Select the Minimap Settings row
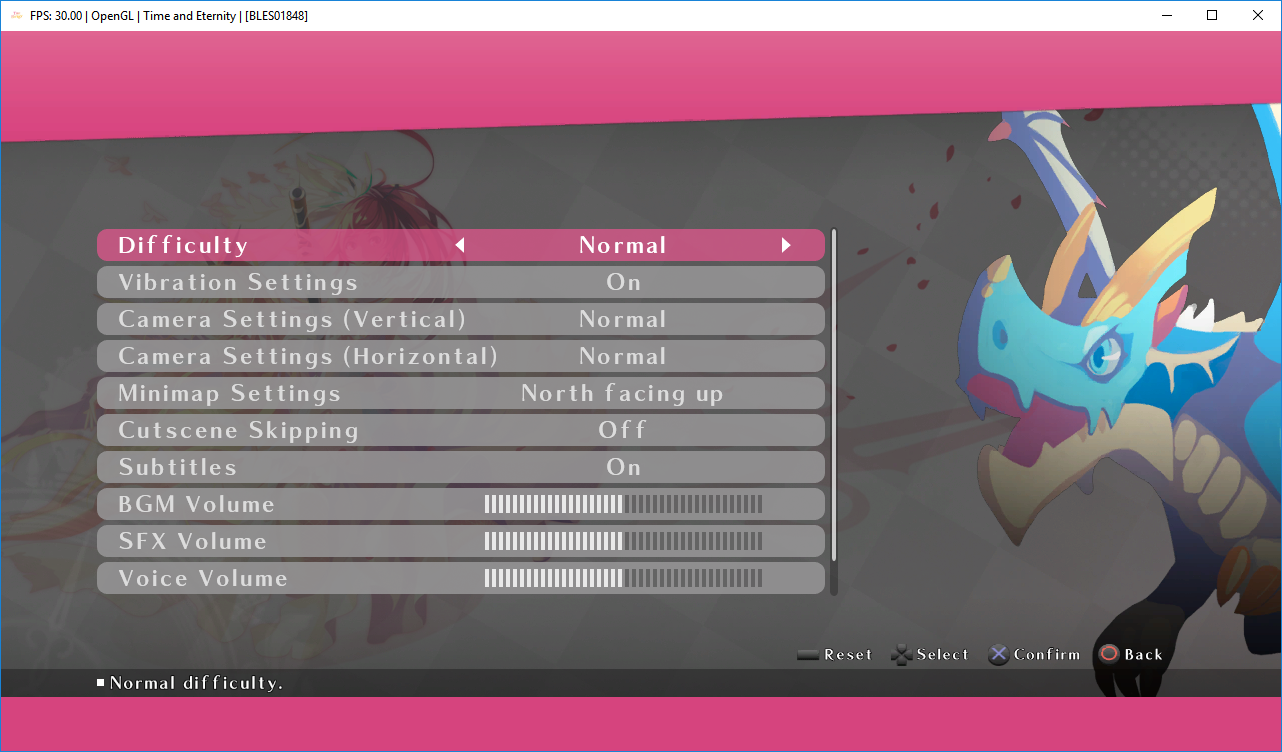Screen dimensions: 1282x752 [x=461, y=393]
